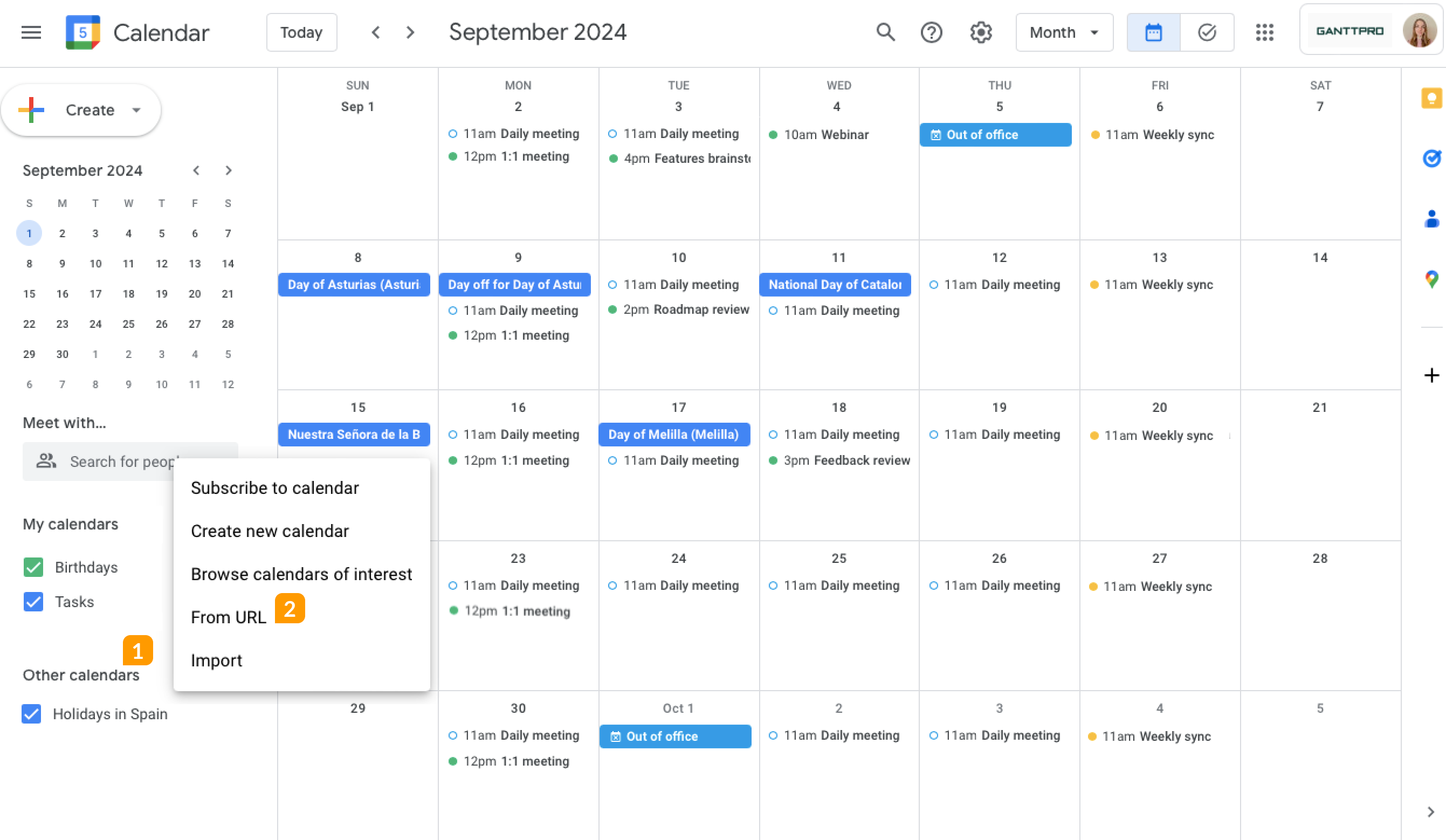Choose Import from the calendar menu
The image size is (1446, 840).
tap(216, 660)
